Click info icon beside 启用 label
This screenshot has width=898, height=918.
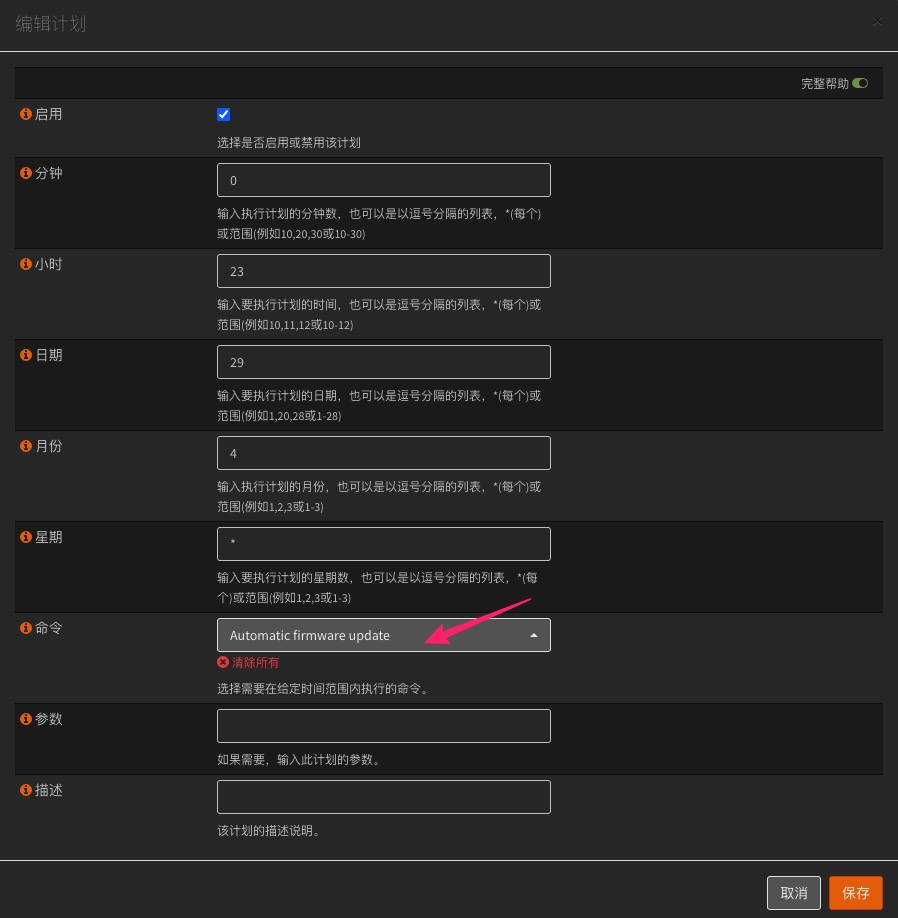pos(26,115)
